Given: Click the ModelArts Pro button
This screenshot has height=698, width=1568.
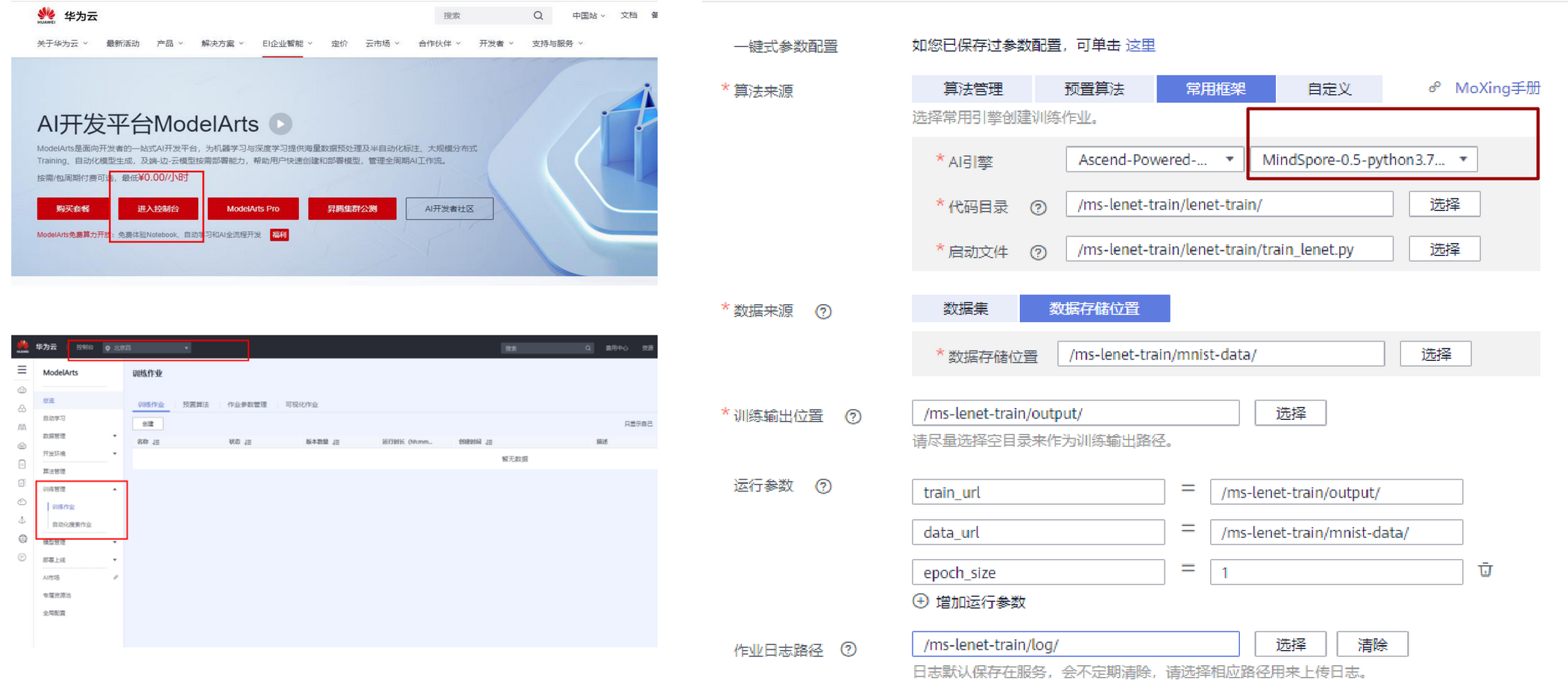Looking at the screenshot, I should pyautogui.click(x=254, y=209).
